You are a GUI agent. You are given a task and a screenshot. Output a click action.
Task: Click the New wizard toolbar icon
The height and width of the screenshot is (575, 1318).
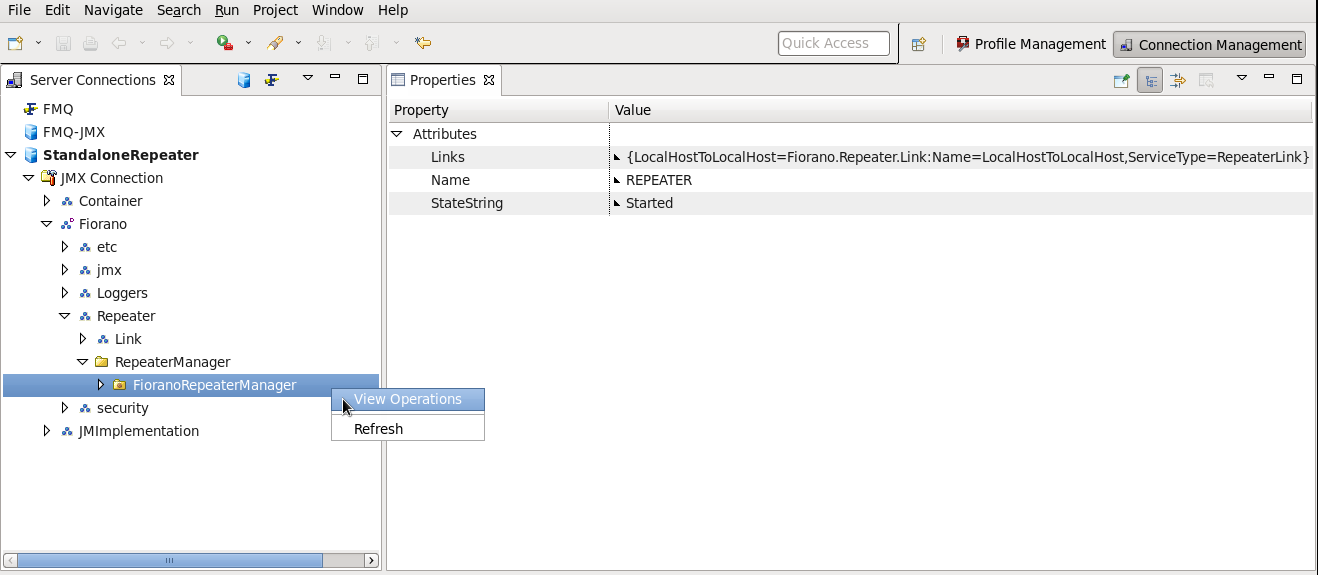click(x=15, y=43)
